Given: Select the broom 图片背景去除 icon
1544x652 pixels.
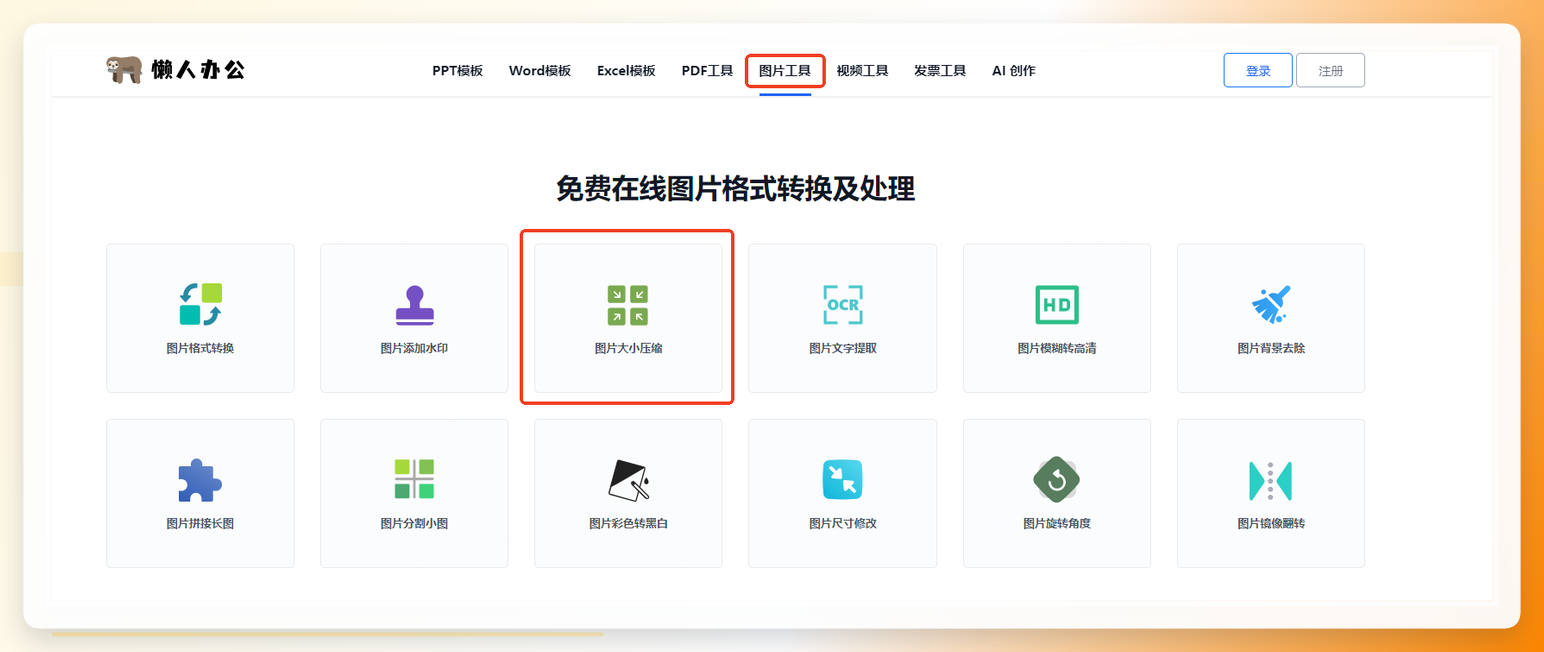Looking at the screenshot, I should pyautogui.click(x=1271, y=305).
